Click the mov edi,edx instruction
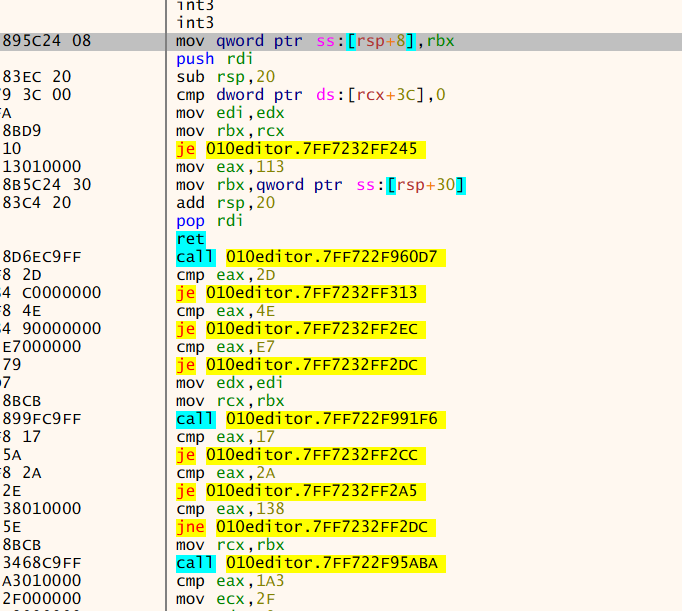 (230, 113)
